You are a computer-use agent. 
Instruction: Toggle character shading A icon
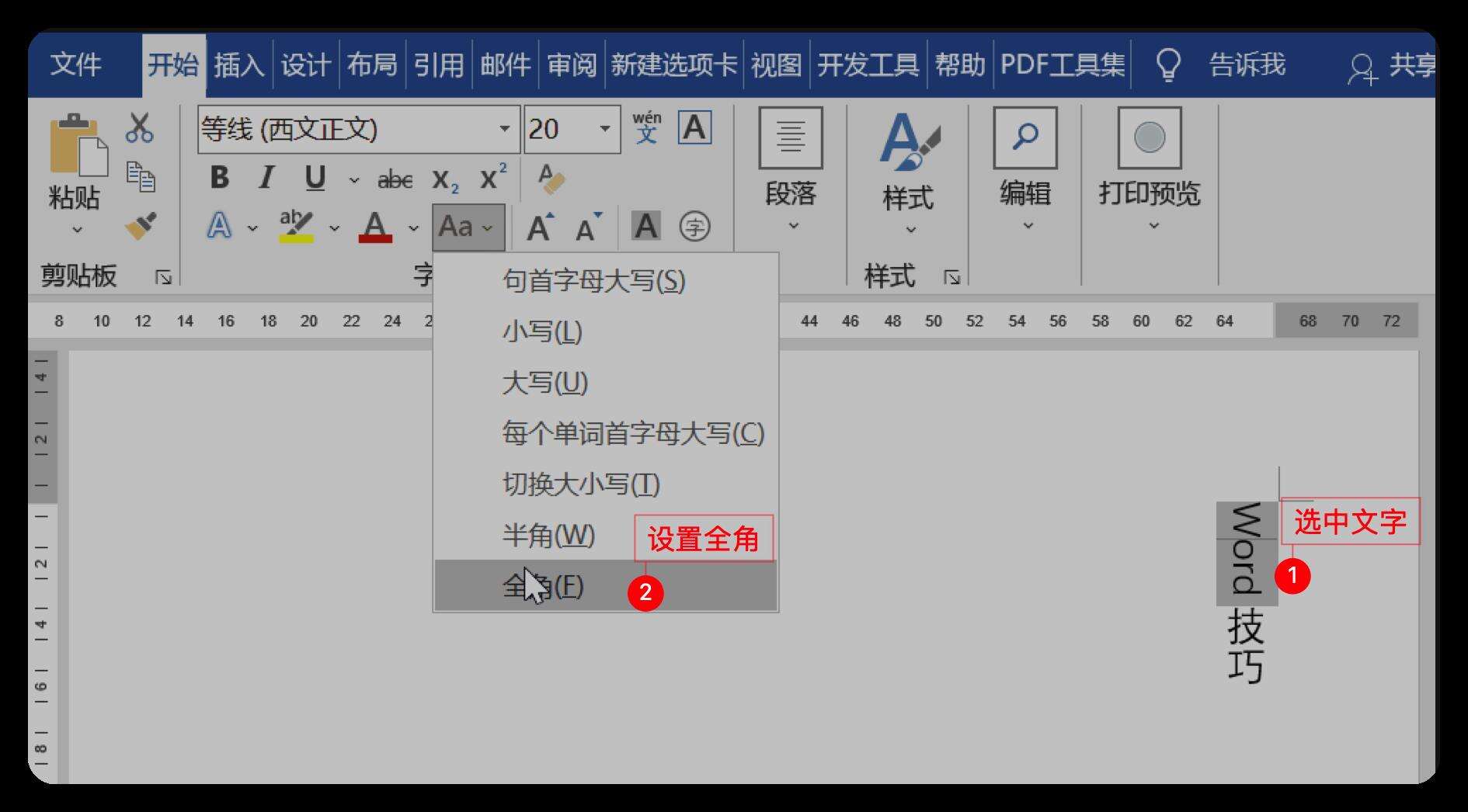(x=645, y=227)
